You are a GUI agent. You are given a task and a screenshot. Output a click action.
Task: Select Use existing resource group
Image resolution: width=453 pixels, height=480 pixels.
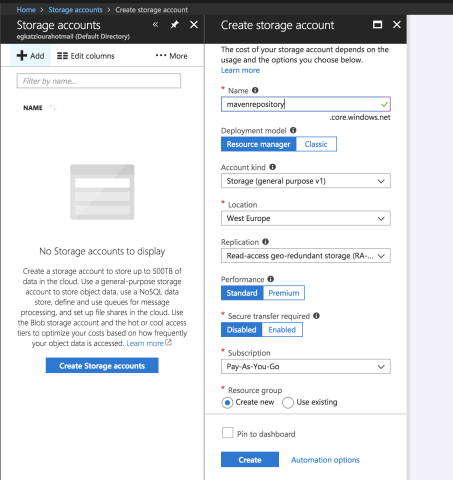pos(288,403)
